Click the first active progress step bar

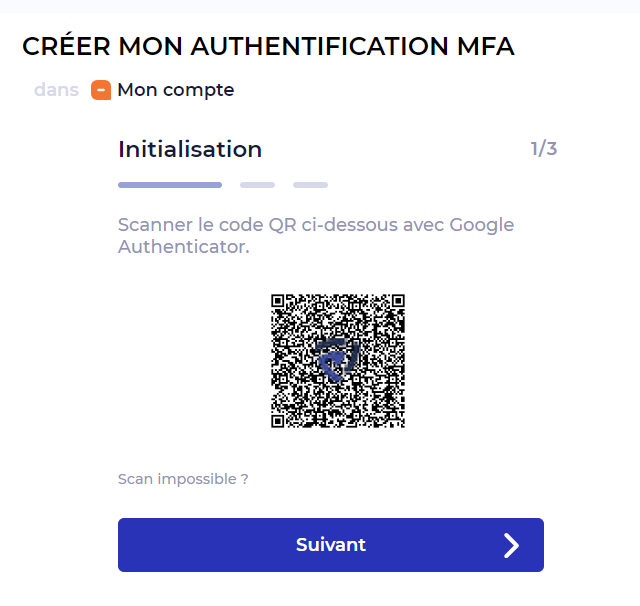point(170,185)
